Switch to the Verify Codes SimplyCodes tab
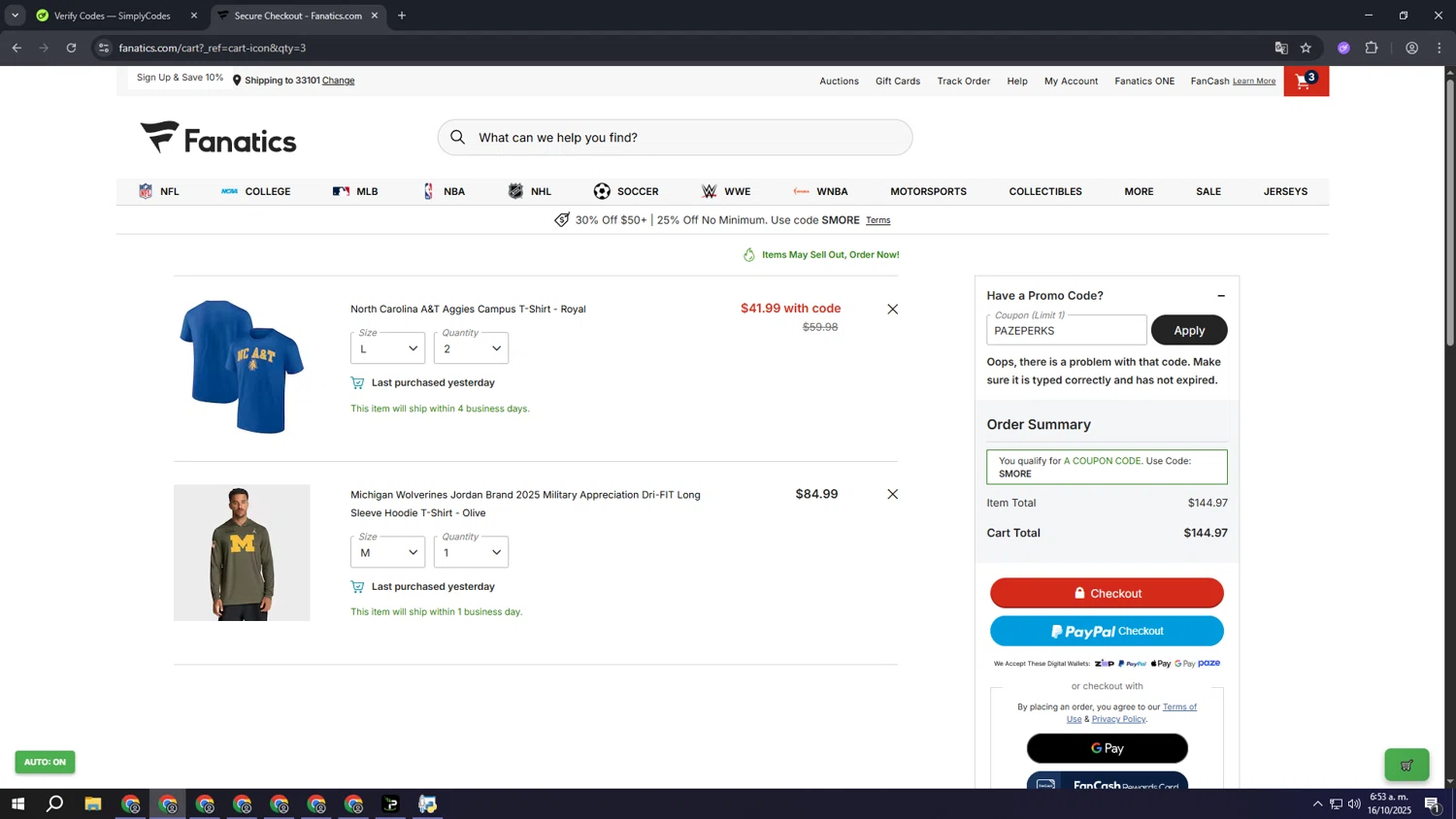Viewport: 1456px width, 819px height. (x=112, y=16)
